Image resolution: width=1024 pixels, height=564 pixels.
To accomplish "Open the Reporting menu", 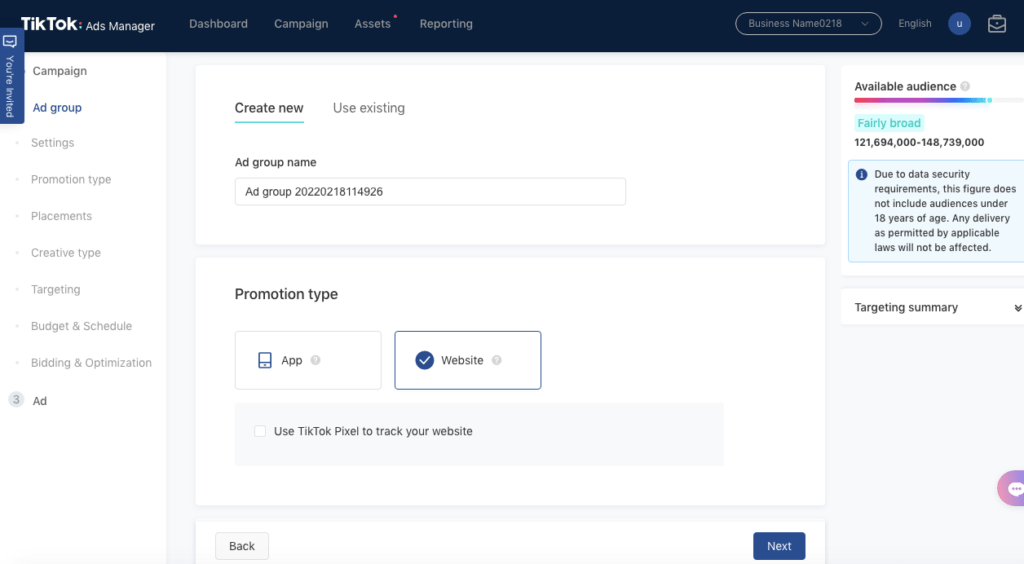I will click(446, 24).
